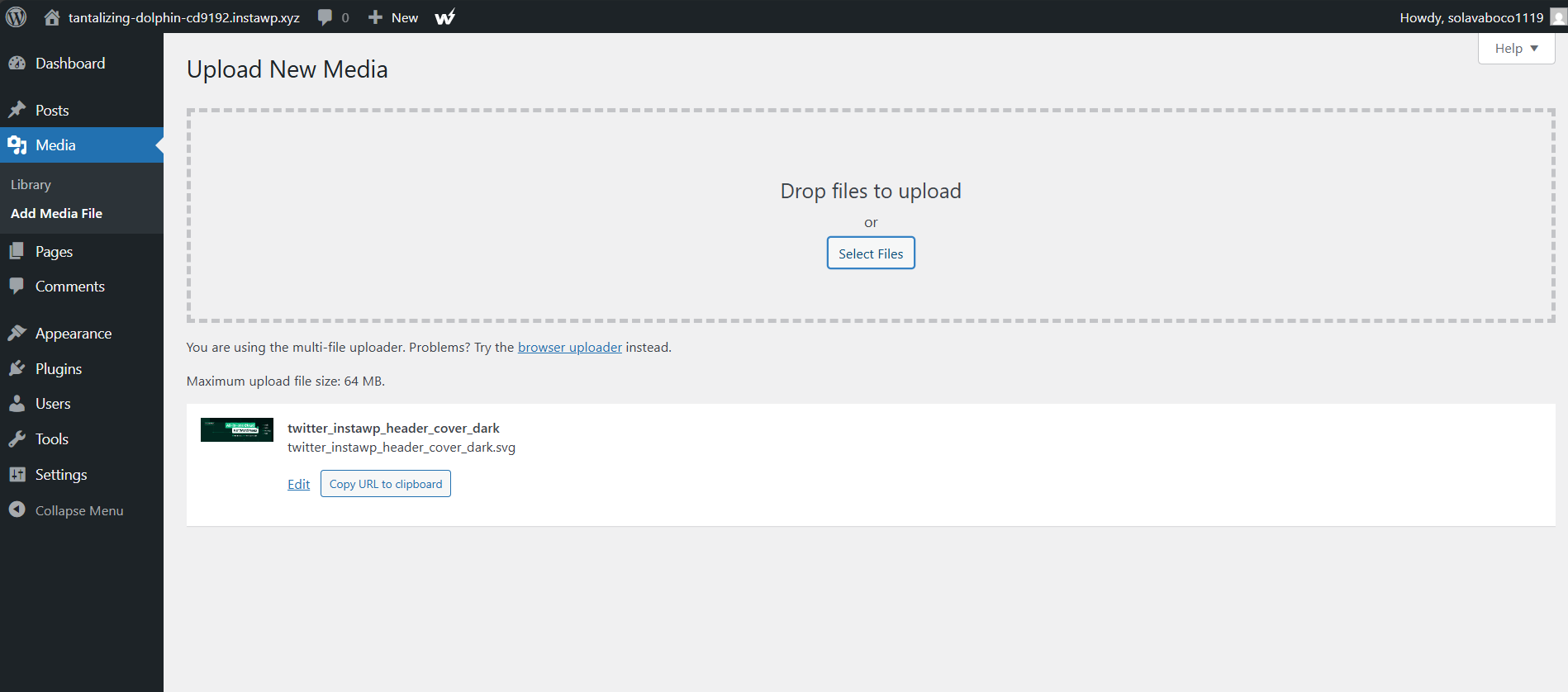Open the Users menu label
The width and height of the screenshot is (1568, 692).
click(x=53, y=404)
